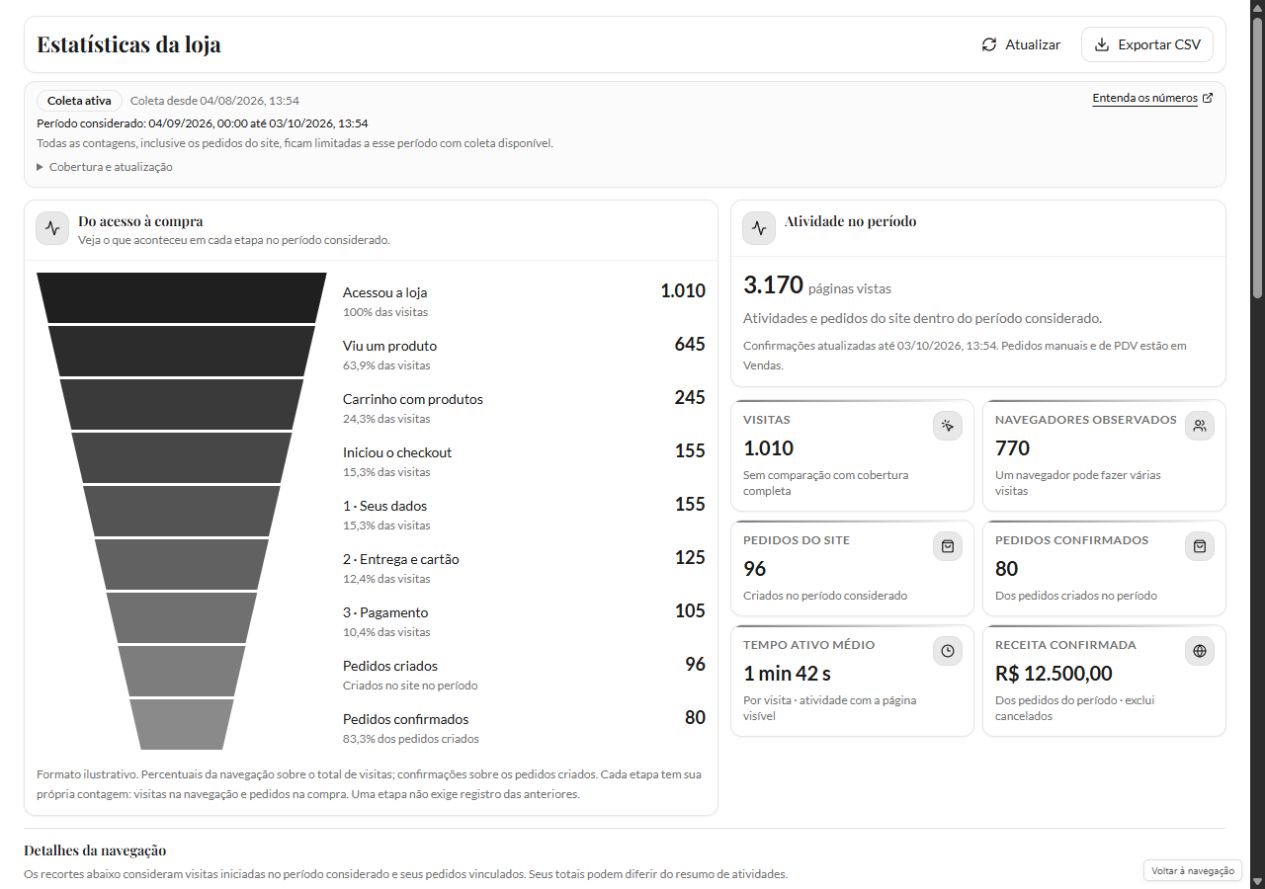Select the 1 · Seus dados step label
The height and width of the screenshot is (889, 1265).
click(x=385, y=506)
